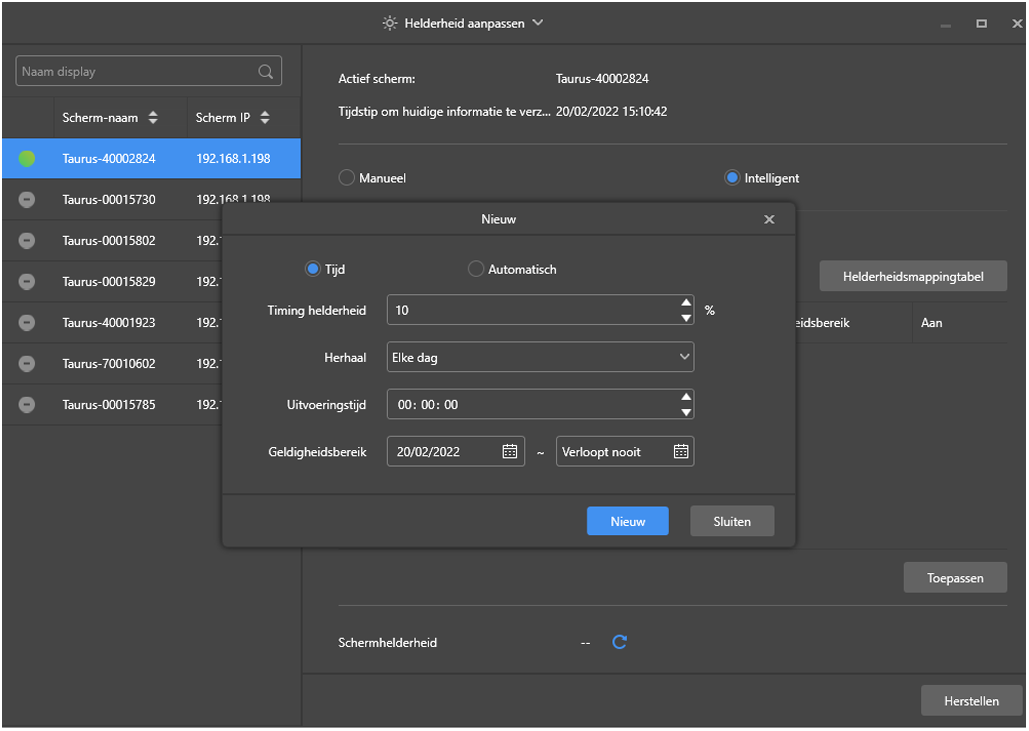Click the 192.168.1.198 IP of Taurus-40002824
This screenshot has height=731, width=1029.
pyautogui.click(x=233, y=158)
